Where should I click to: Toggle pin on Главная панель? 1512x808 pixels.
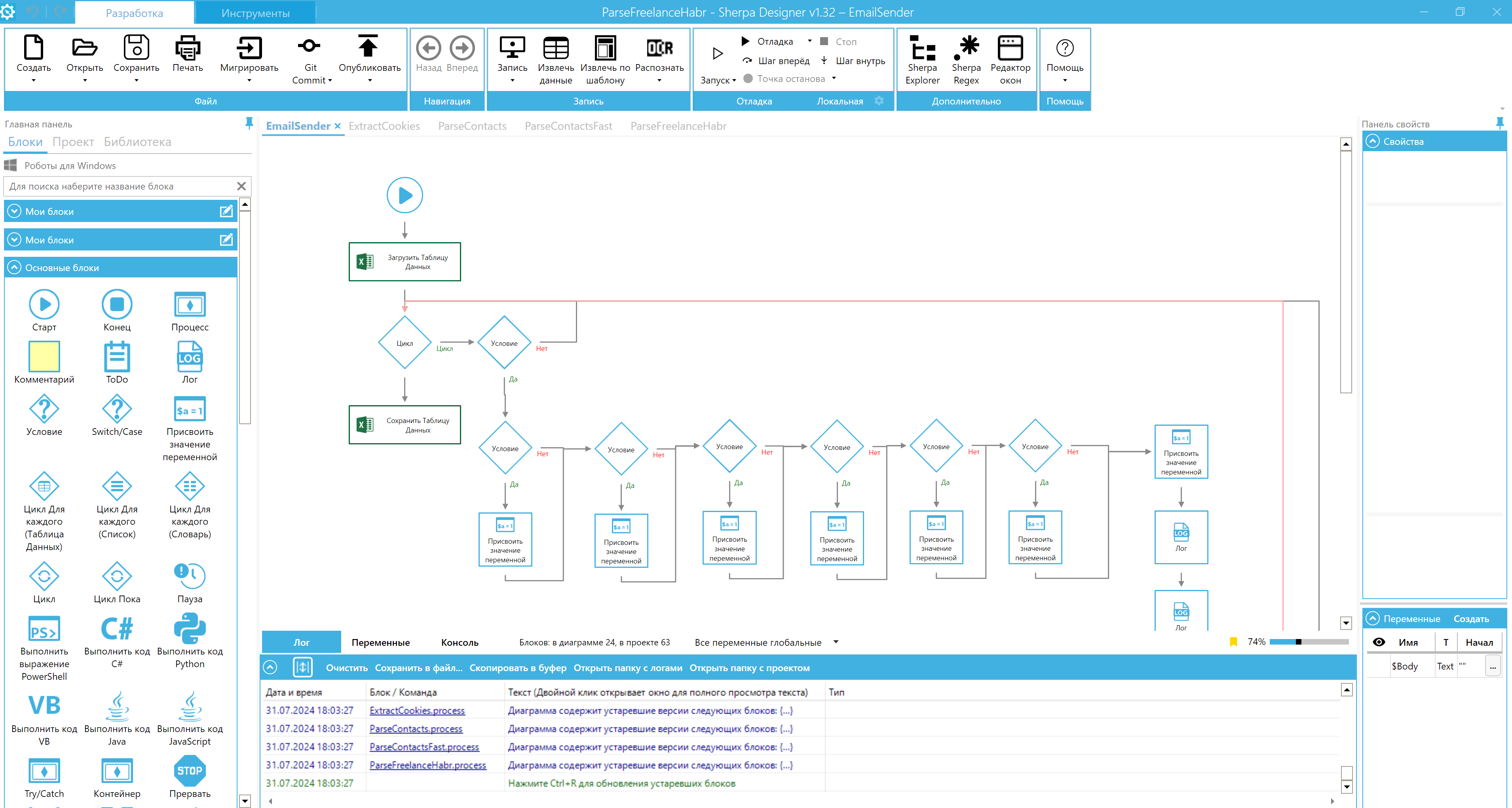[x=249, y=123]
